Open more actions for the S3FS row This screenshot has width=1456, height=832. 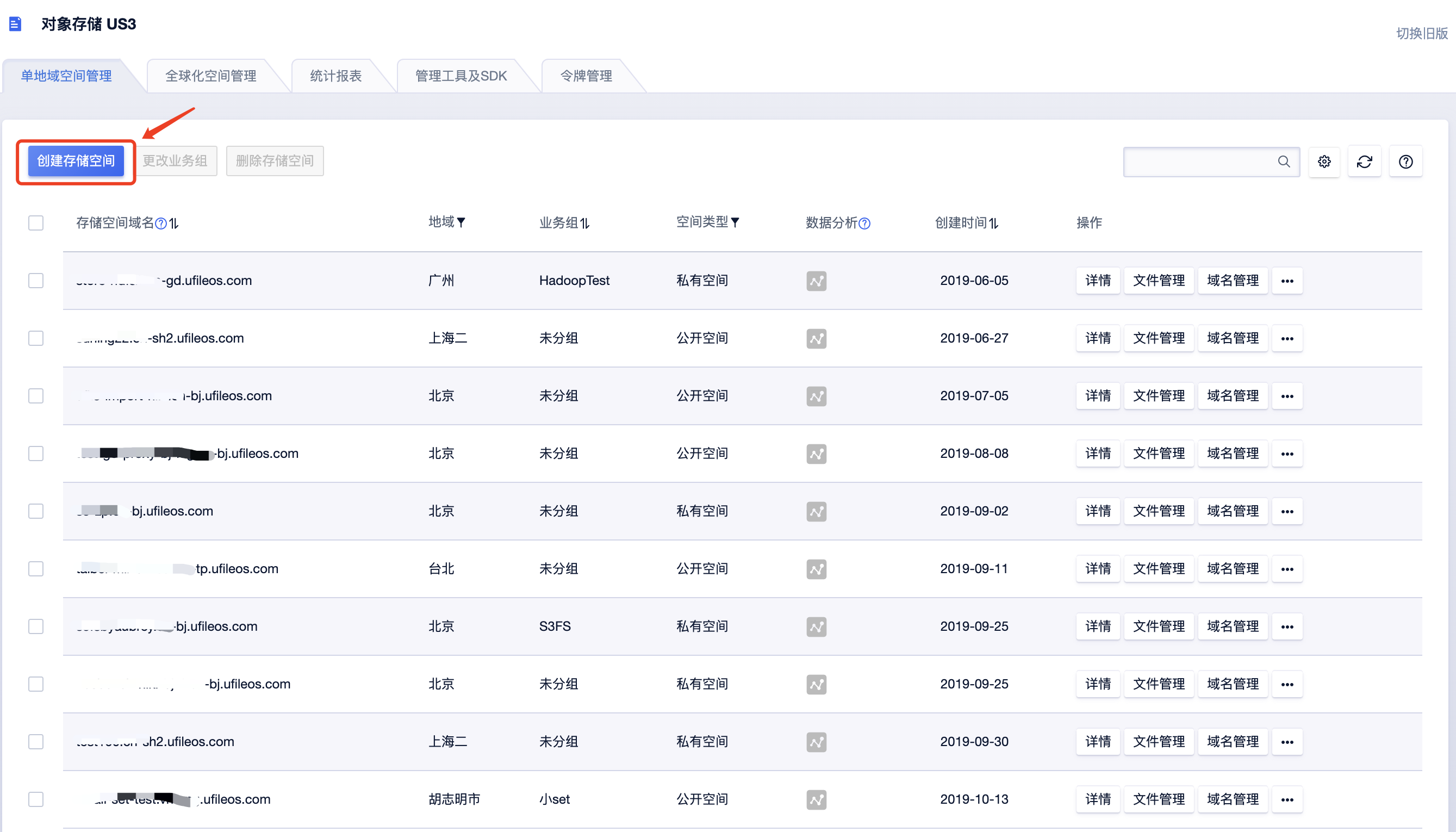tap(1286, 627)
